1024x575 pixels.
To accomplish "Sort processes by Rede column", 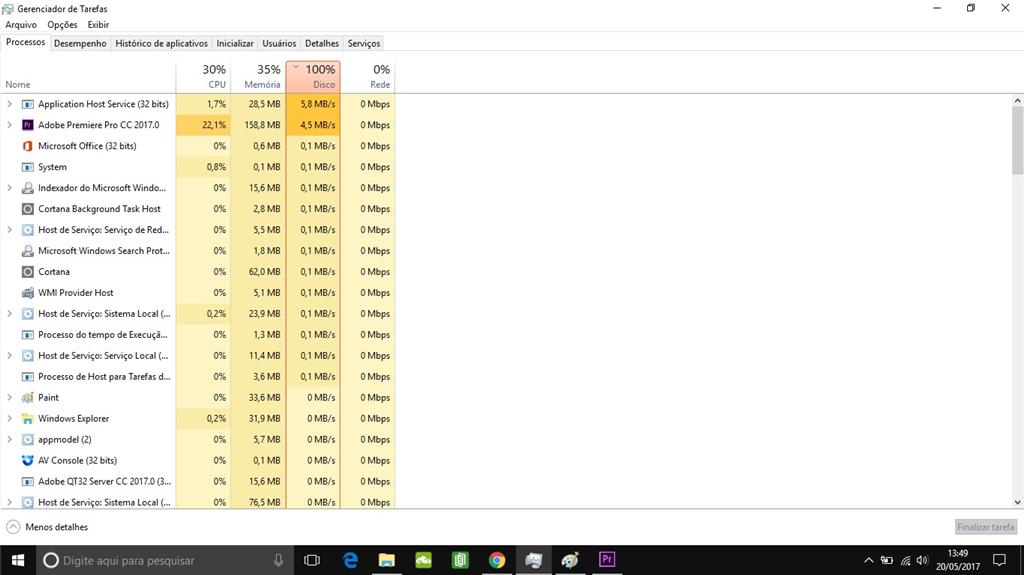I will coord(368,76).
